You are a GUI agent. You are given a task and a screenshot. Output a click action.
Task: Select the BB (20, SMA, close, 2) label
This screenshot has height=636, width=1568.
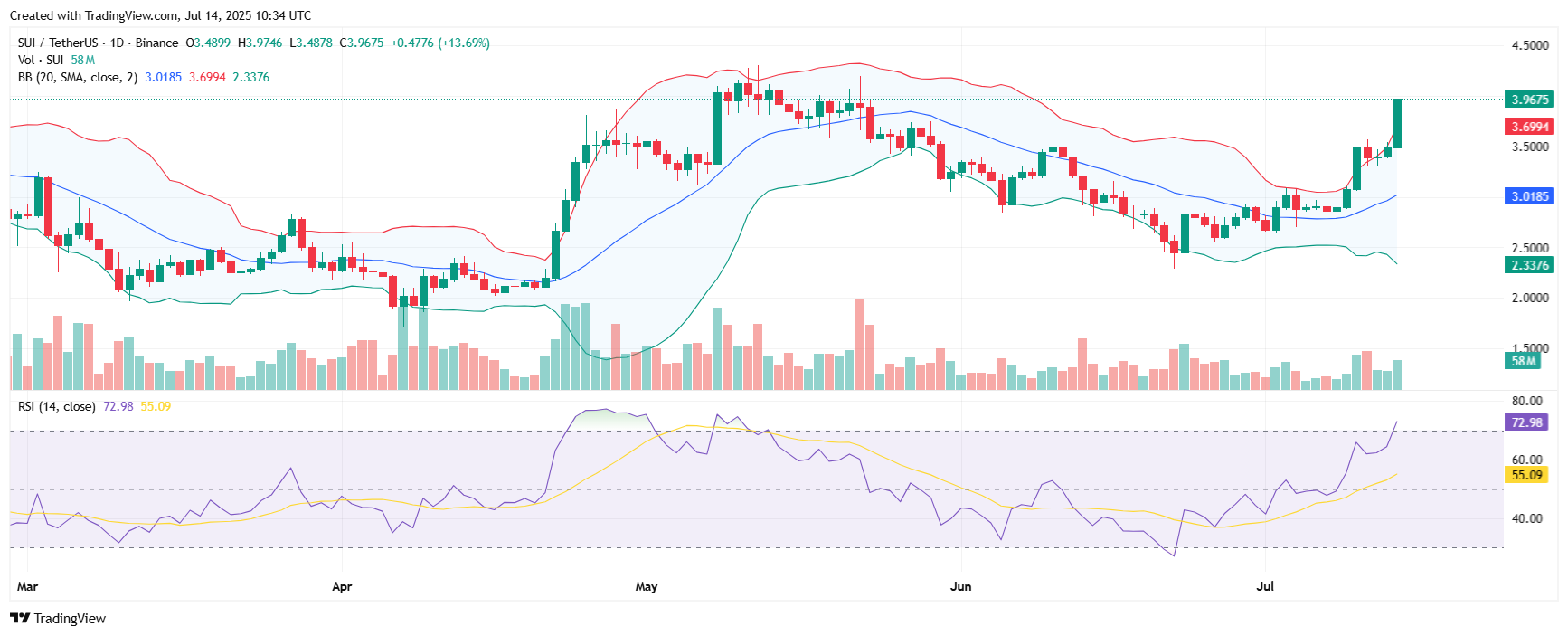78,77
